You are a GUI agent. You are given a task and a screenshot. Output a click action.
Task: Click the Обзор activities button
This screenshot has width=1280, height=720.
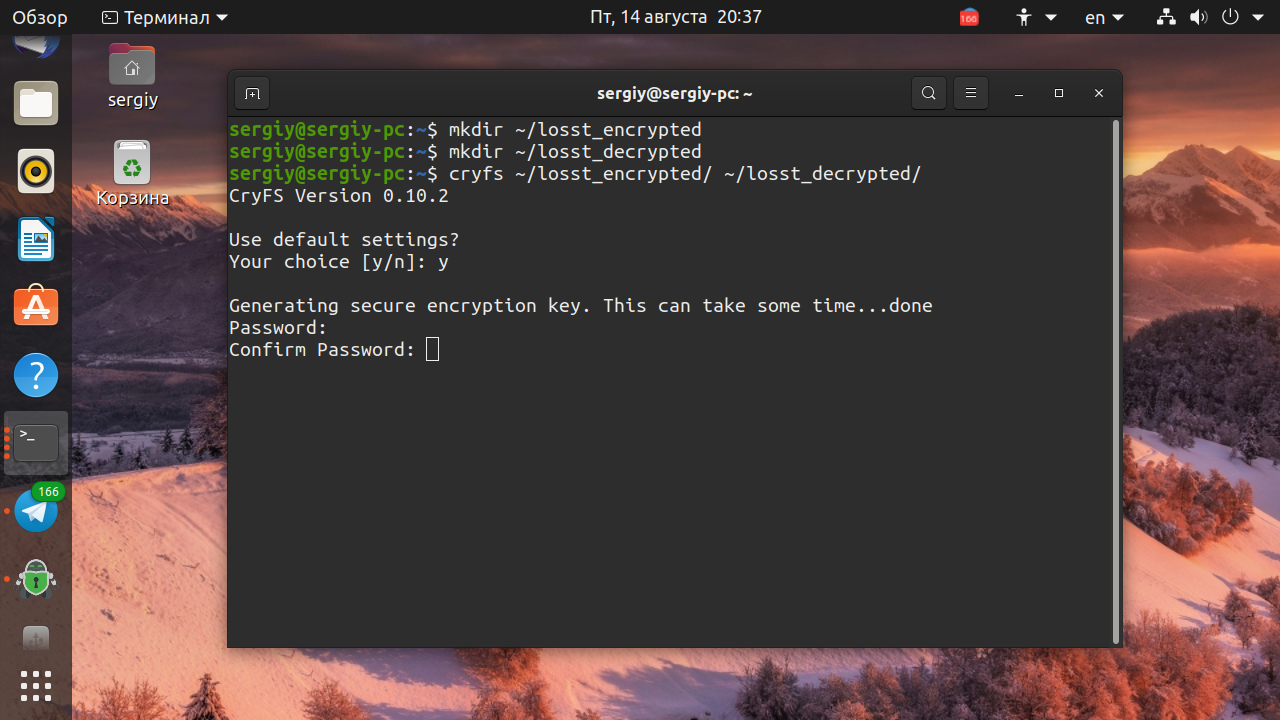pyautogui.click(x=40, y=17)
